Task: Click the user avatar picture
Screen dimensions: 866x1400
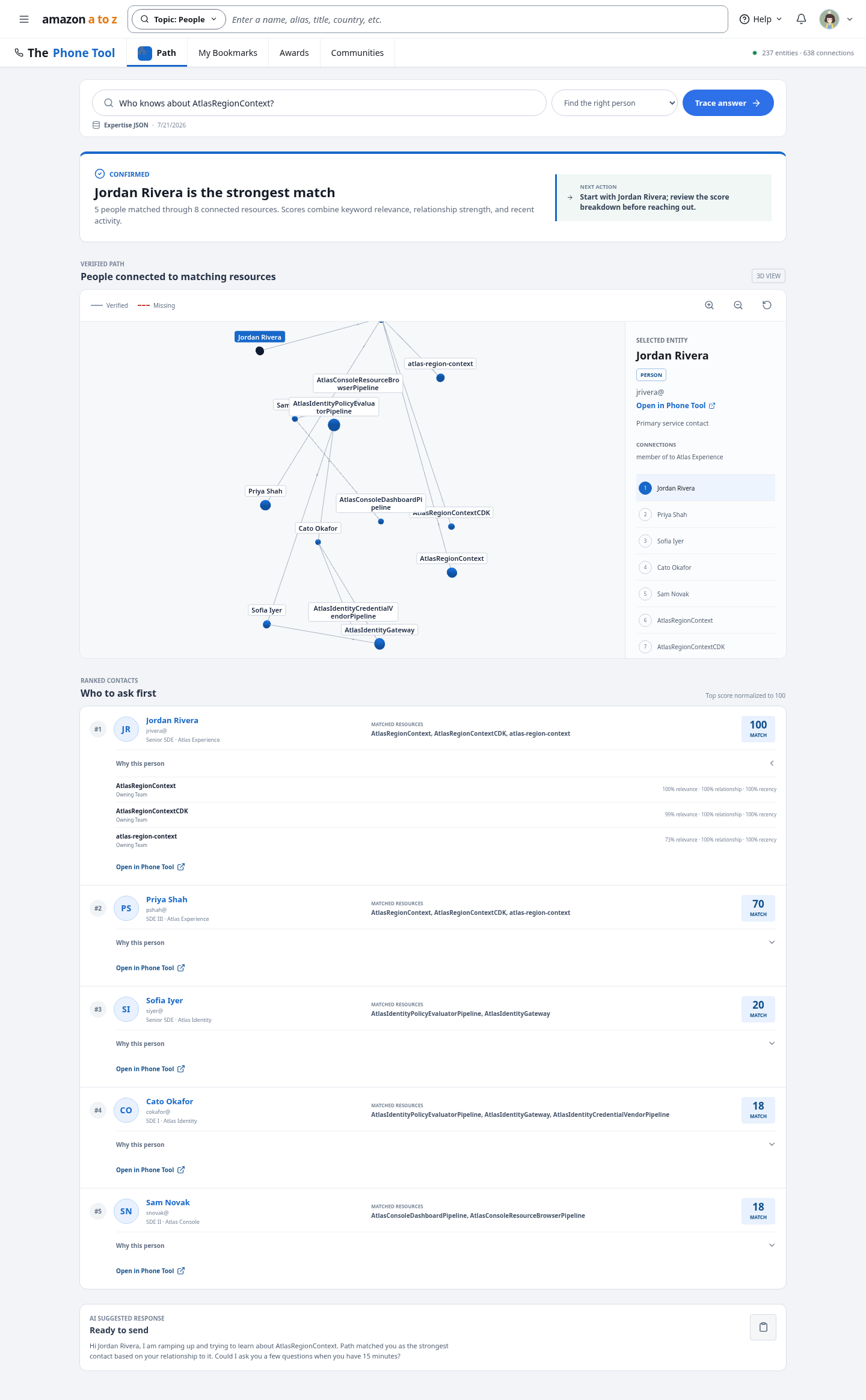Action: (829, 19)
